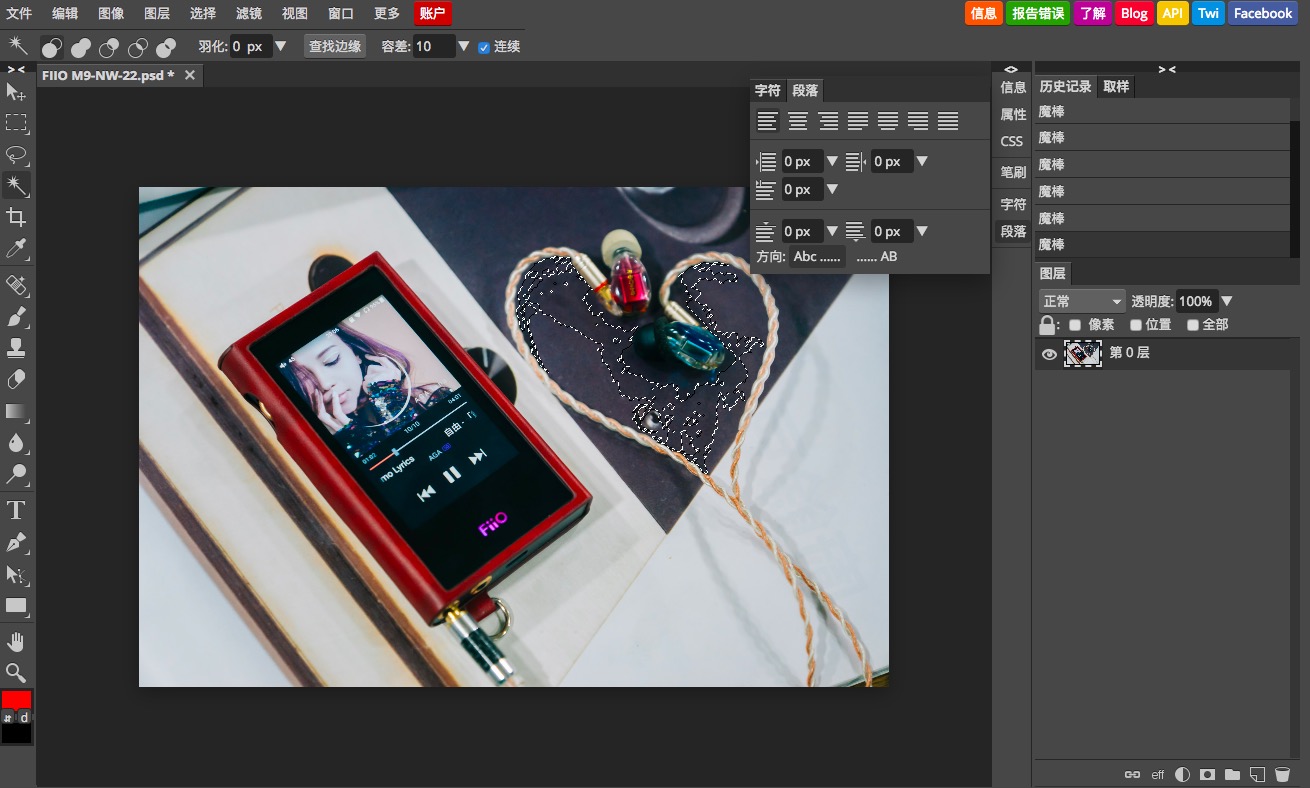Click the 查找边缘 button
The image size is (1310, 788).
(x=335, y=46)
